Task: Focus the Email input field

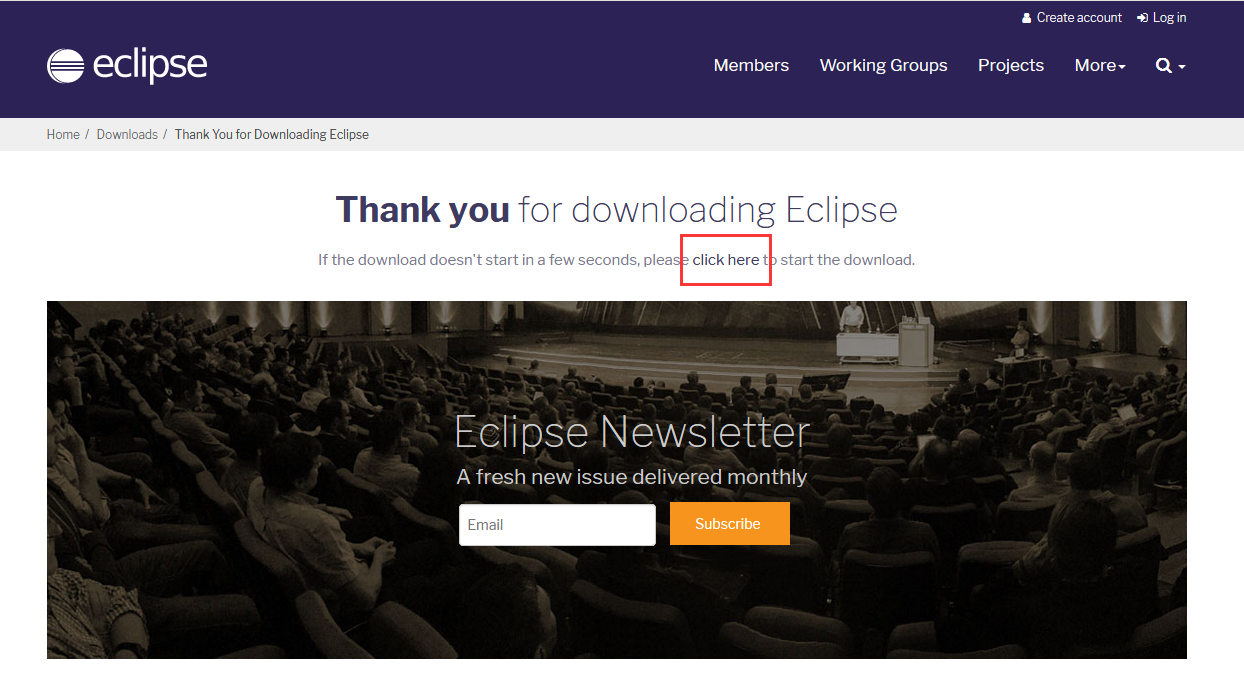Action: pos(557,525)
